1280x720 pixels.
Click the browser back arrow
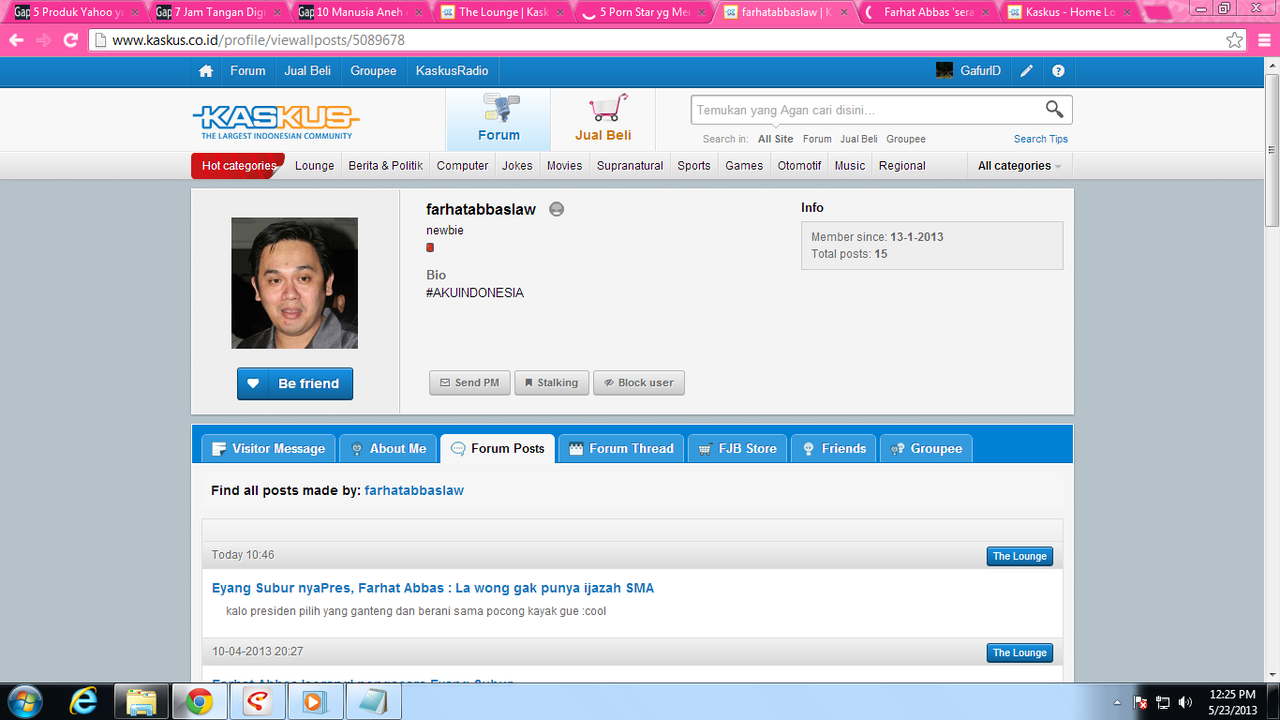(x=16, y=40)
